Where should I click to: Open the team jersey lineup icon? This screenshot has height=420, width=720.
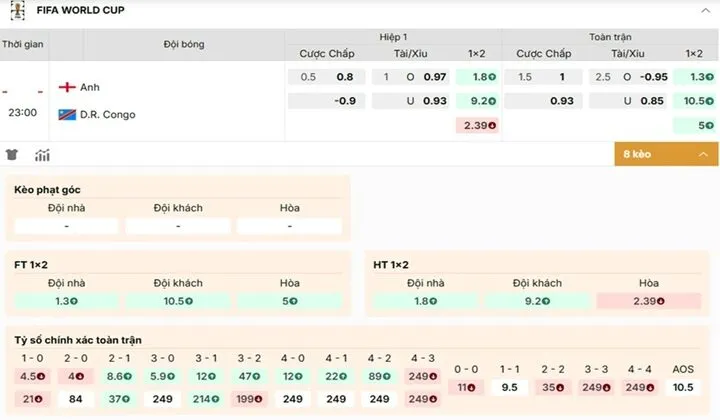pos(12,155)
